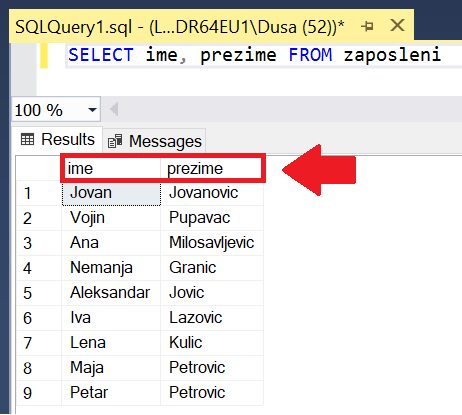Select the Petrovic cell in row 9

[x=212, y=393]
